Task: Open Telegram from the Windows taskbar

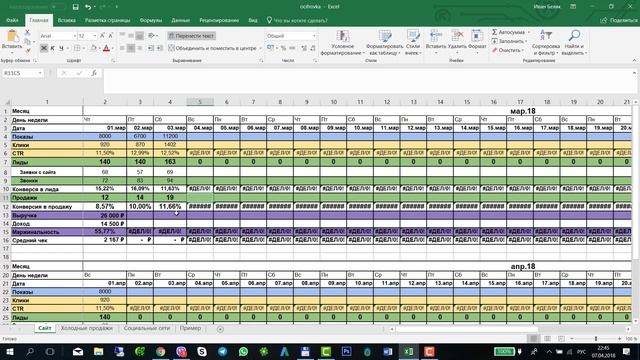Action: click(x=222, y=351)
